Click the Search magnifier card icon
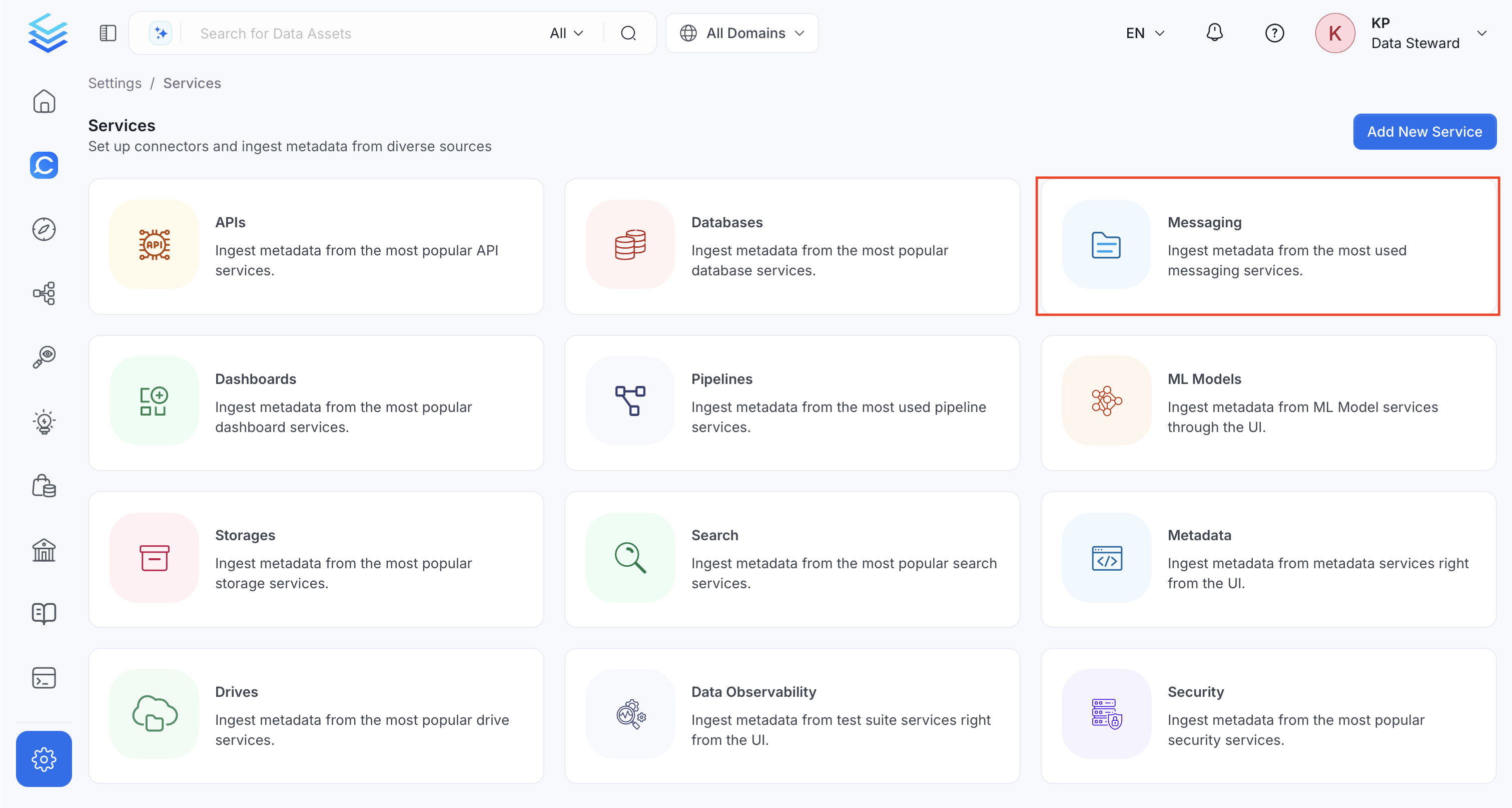The image size is (1512, 808). tap(630, 557)
